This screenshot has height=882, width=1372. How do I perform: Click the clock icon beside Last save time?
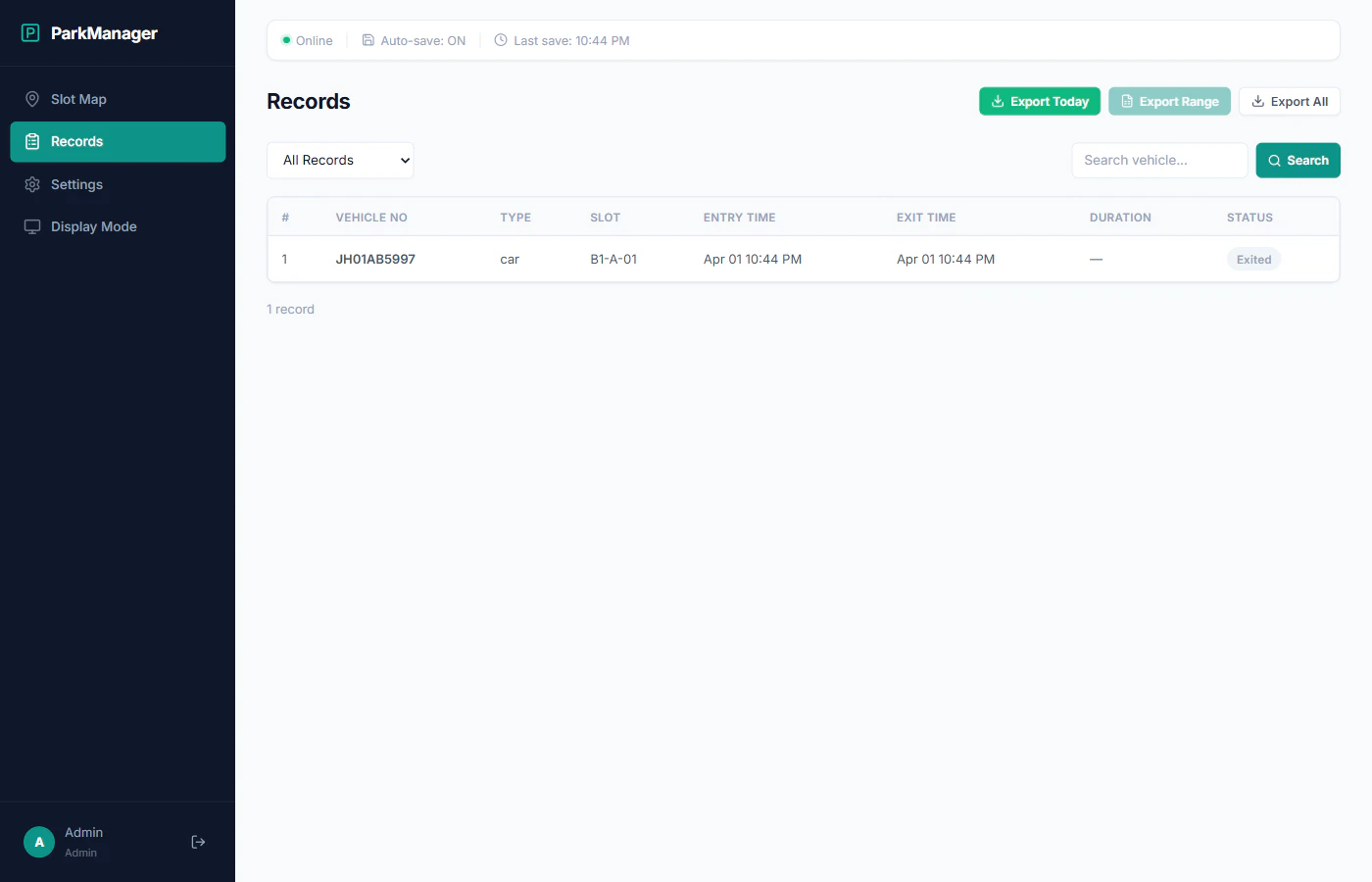tap(500, 40)
